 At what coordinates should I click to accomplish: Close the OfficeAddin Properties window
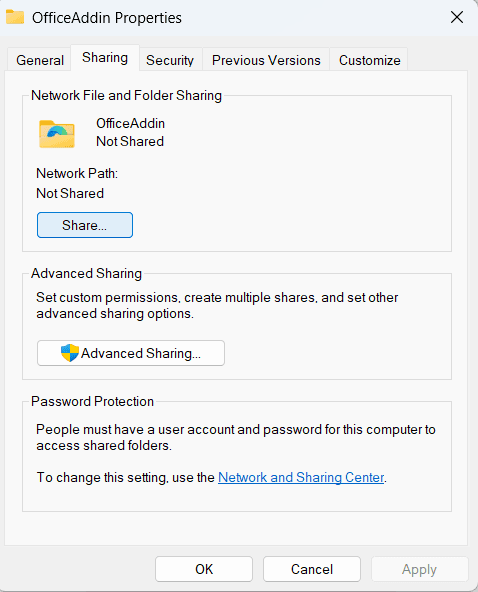point(457,17)
